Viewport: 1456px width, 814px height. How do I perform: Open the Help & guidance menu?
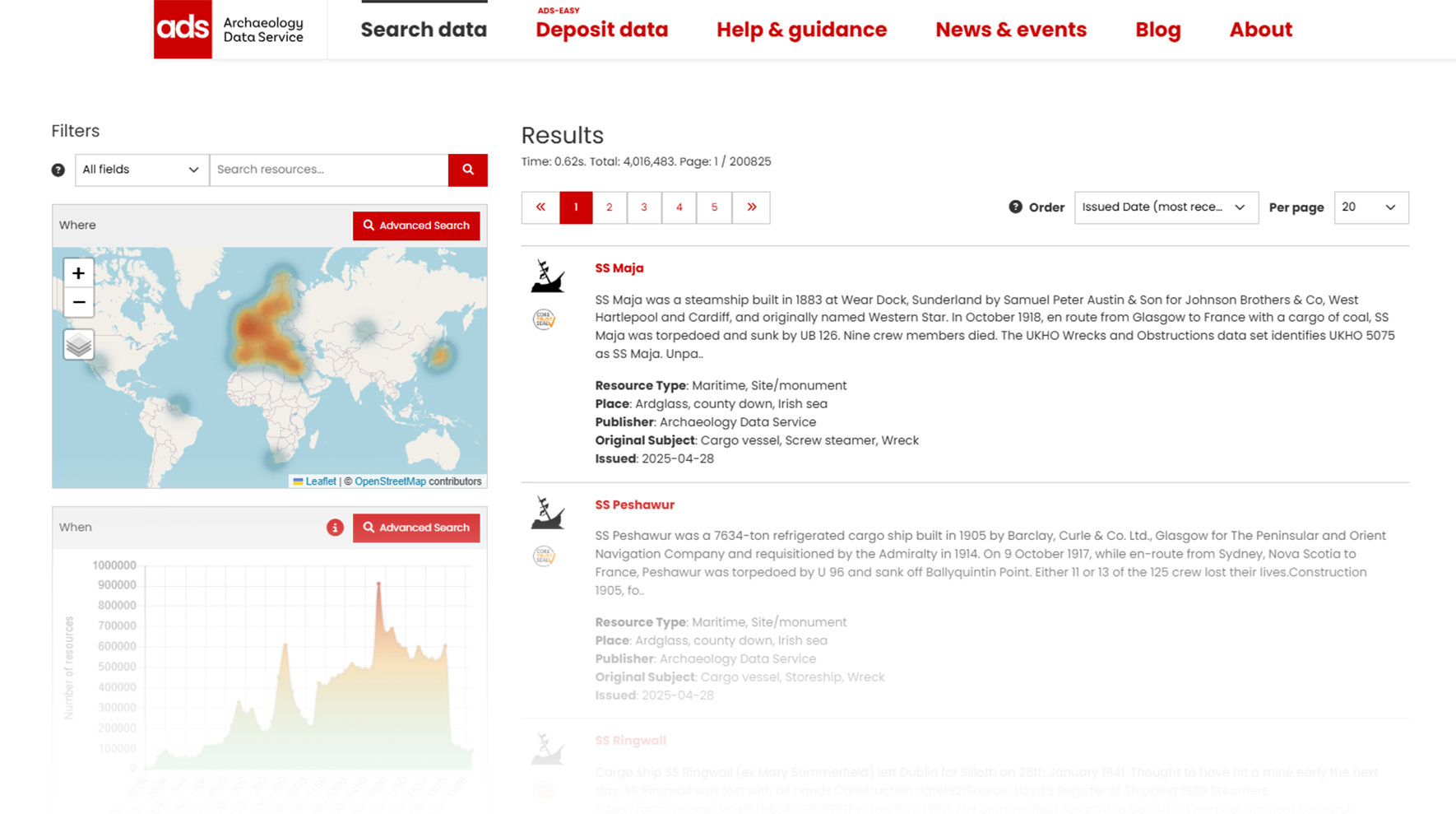[801, 30]
